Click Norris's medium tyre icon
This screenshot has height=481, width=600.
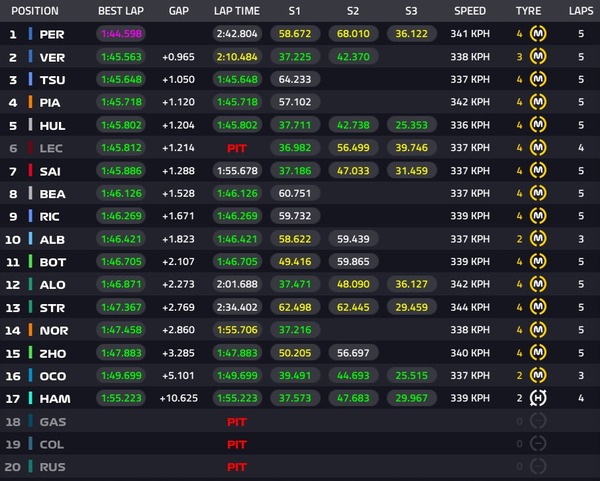(x=538, y=330)
